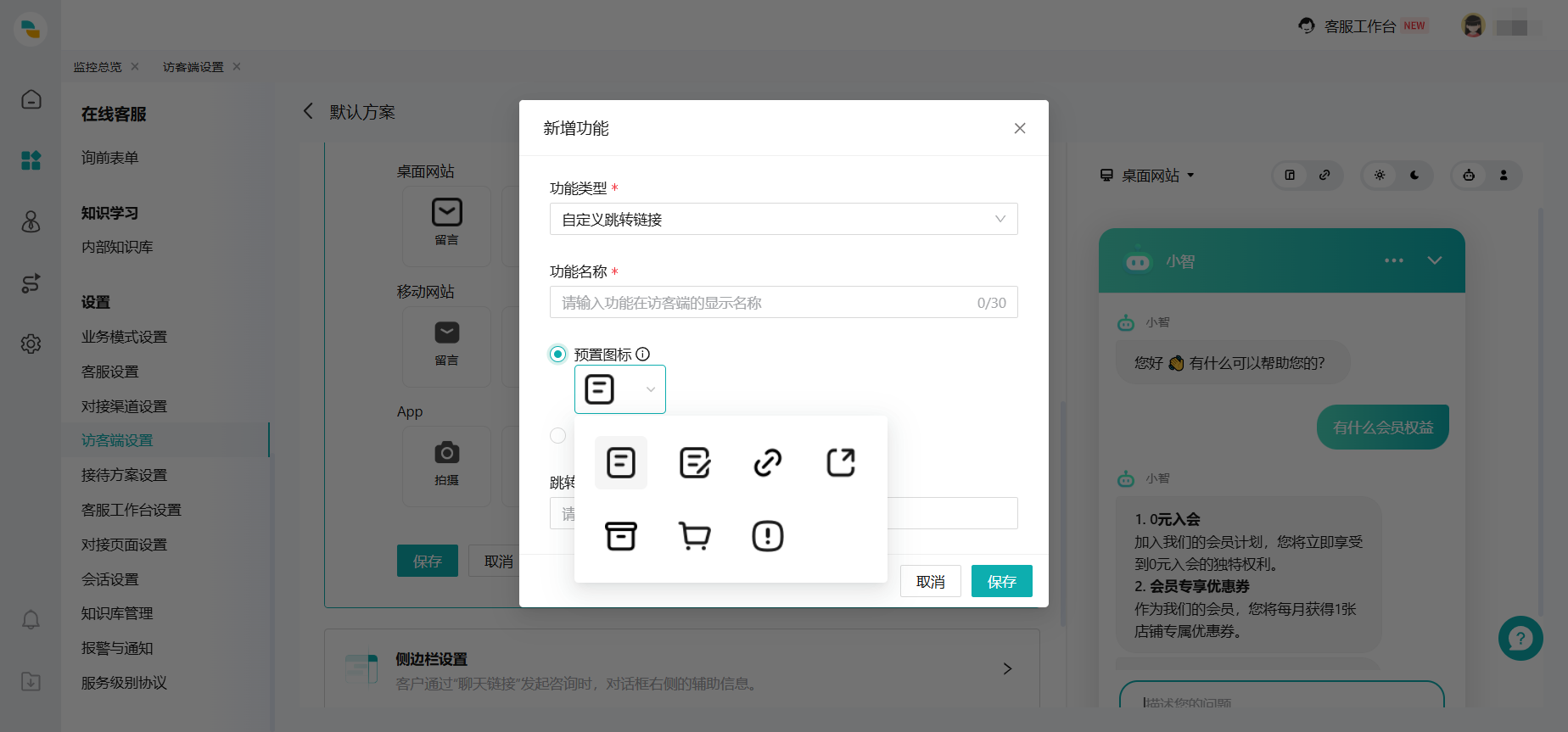Viewport: 1568px width, 732px height.
Task: Switch to the 监控总览 tab
Action: point(98,67)
